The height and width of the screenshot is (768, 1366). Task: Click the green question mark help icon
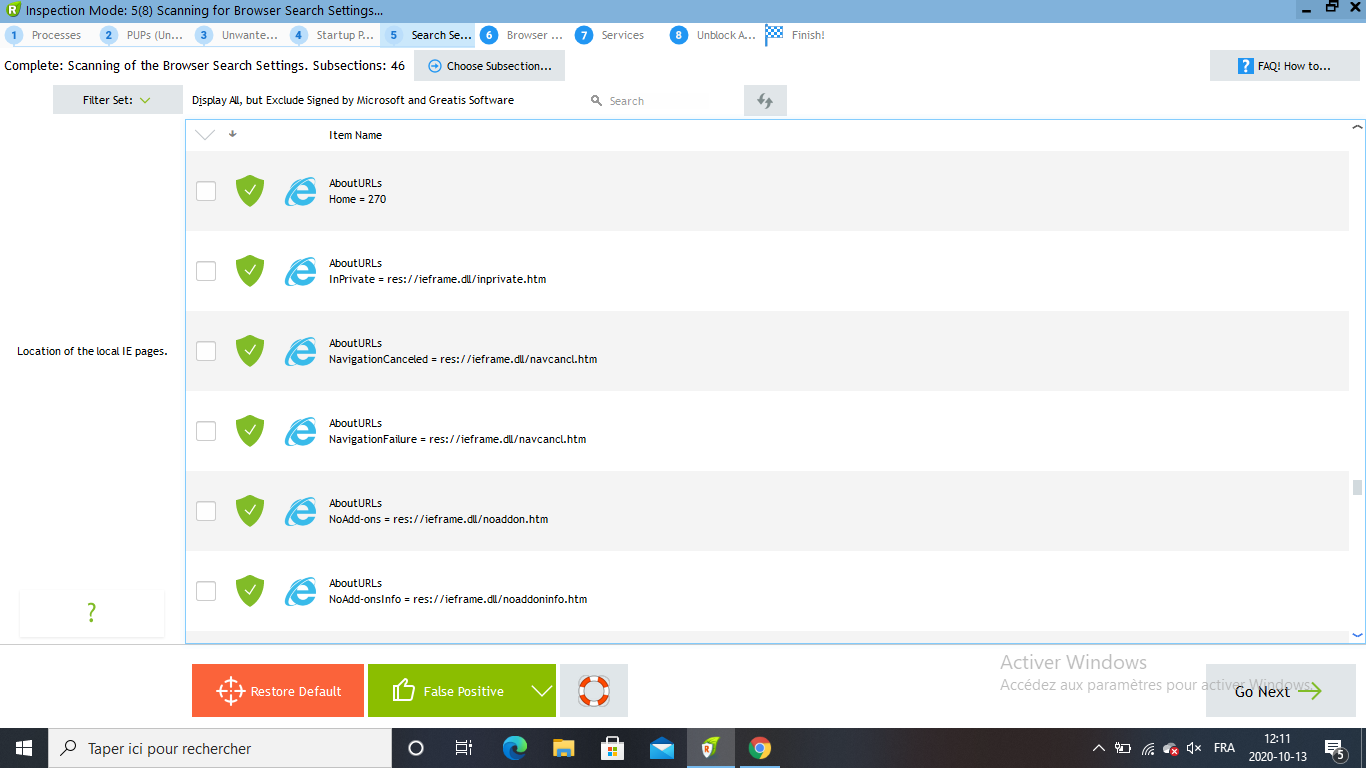[91, 613]
